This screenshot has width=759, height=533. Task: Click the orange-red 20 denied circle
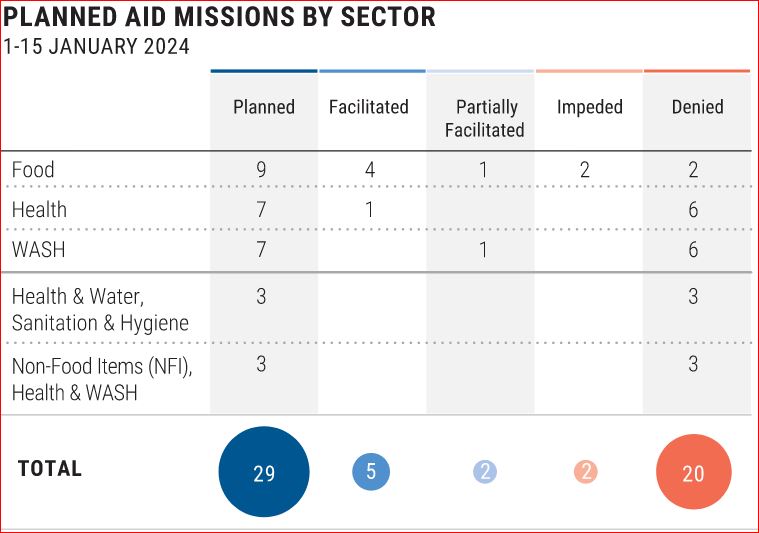(694, 472)
